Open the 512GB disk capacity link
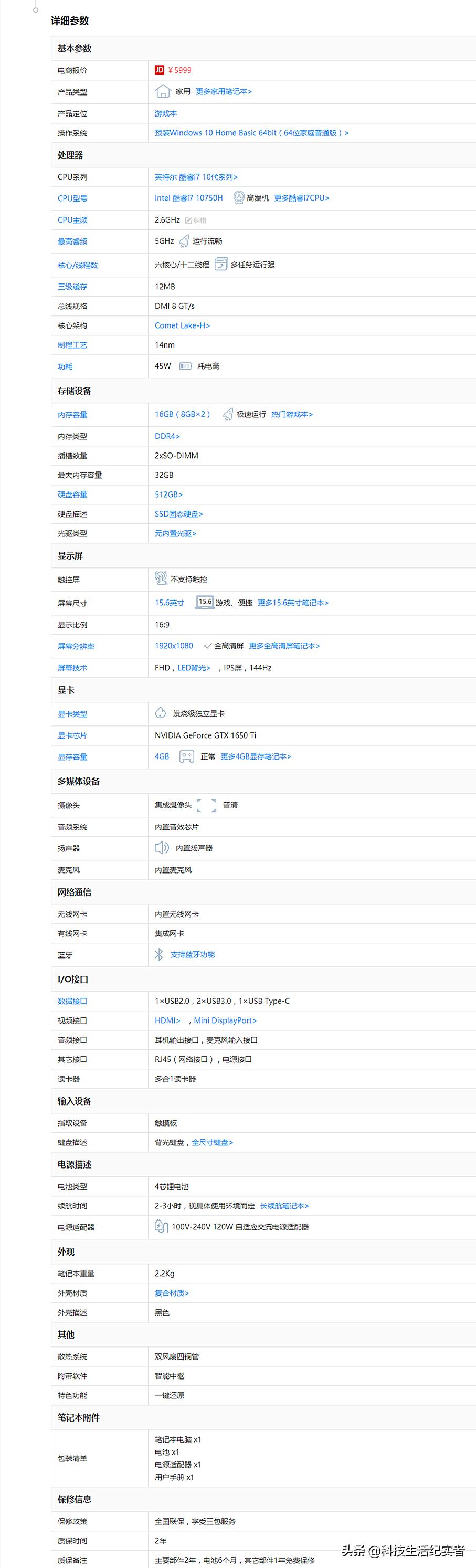The height and width of the screenshot is (1568, 476). click(168, 495)
